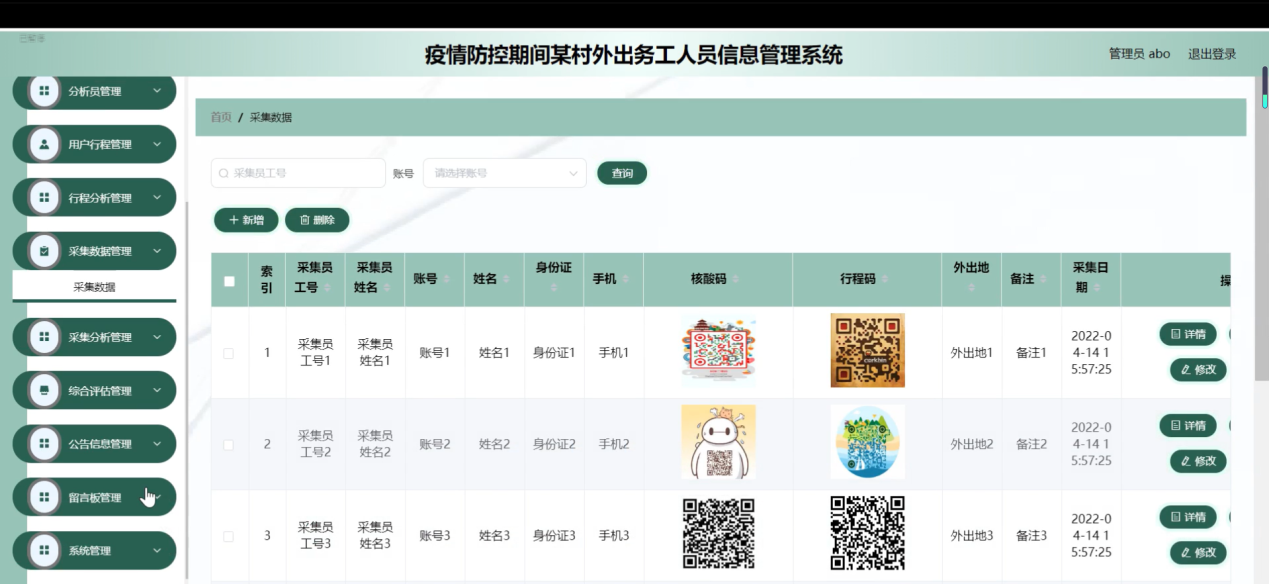Select the 采集数据 submenu item
The image size is (1269, 584).
(x=94, y=287)
